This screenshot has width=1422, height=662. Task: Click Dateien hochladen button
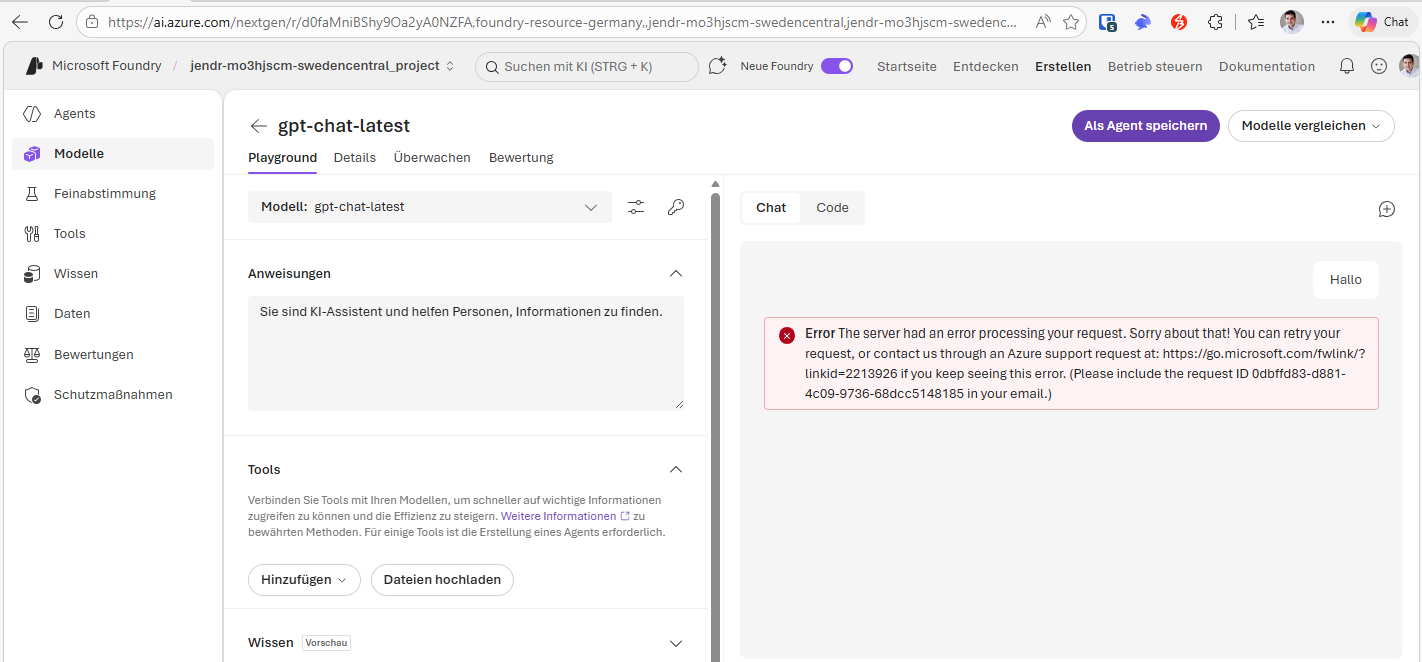coord(442,580)
